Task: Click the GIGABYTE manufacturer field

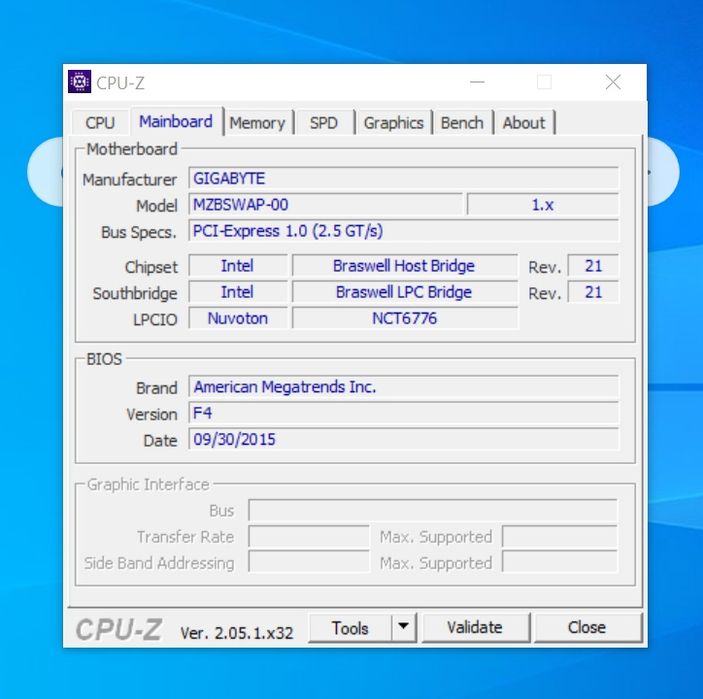Action: (x=404, y=178)
